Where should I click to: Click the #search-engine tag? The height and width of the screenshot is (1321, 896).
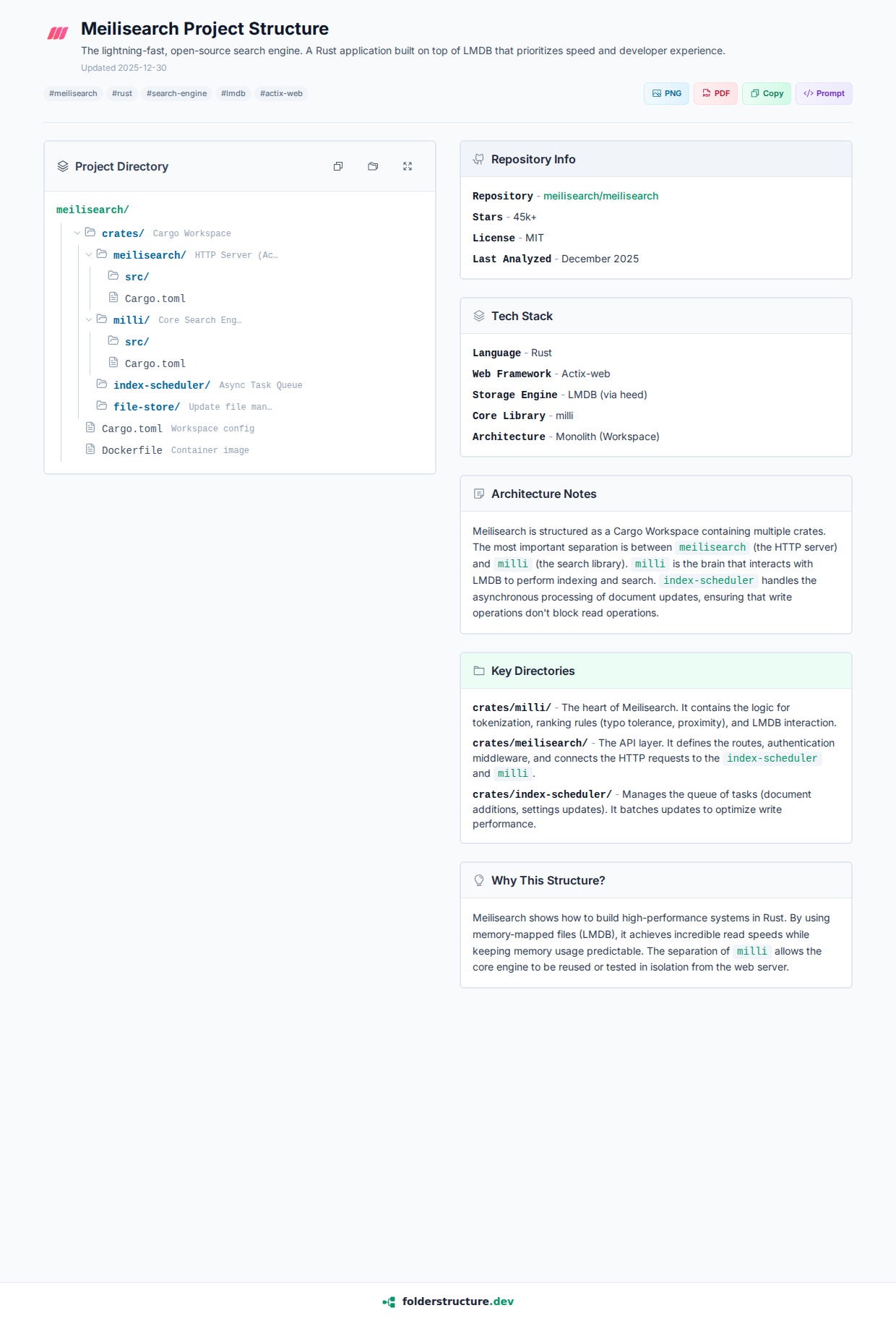(176, 93)
